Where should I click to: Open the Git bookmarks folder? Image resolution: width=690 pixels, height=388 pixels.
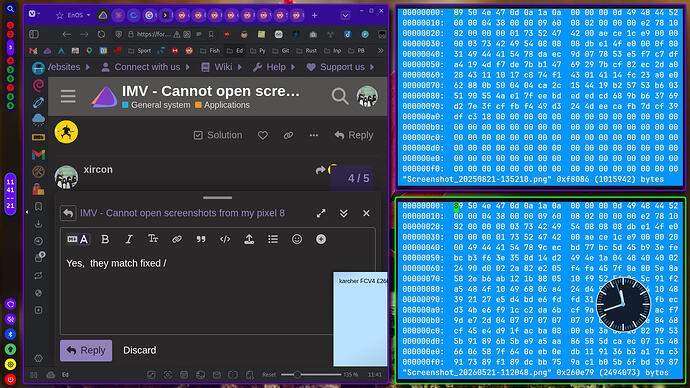pyautogui.click(x=281, y=51)
